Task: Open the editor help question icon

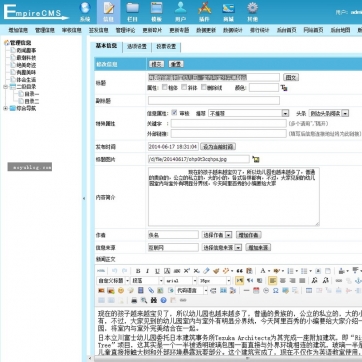Action: [163, 300]
